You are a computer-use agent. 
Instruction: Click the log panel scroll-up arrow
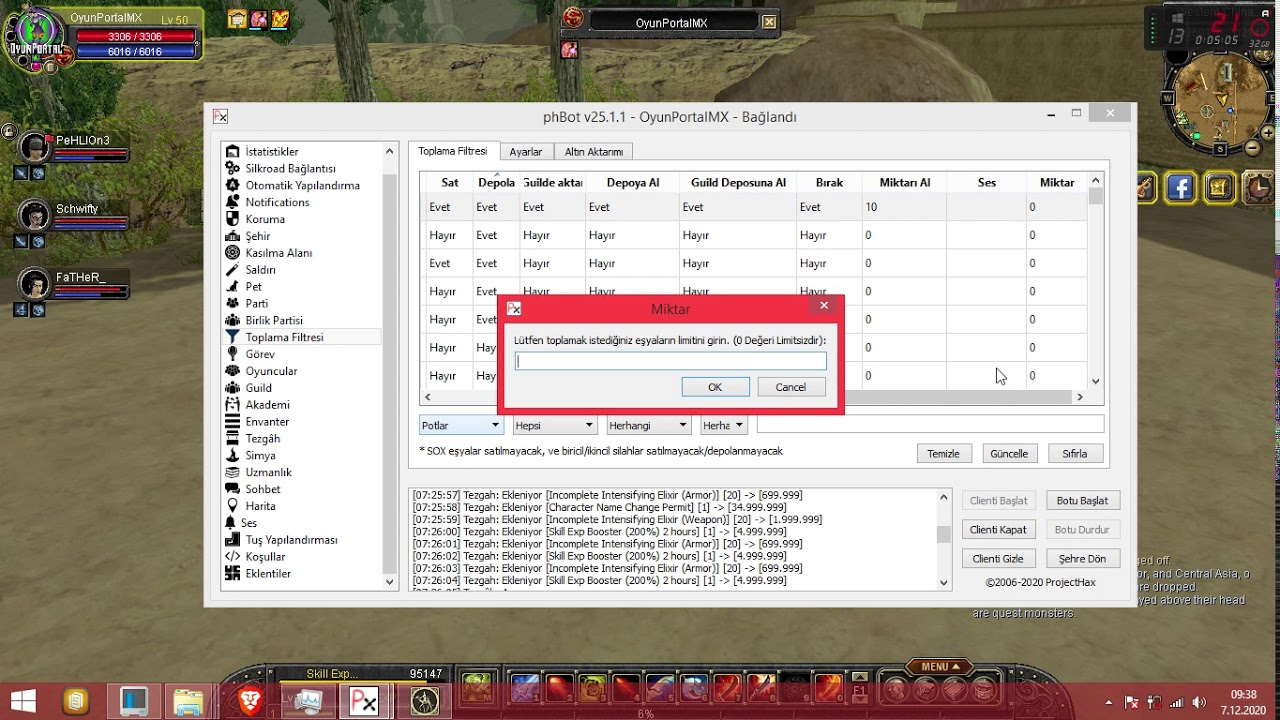point(943,497)
